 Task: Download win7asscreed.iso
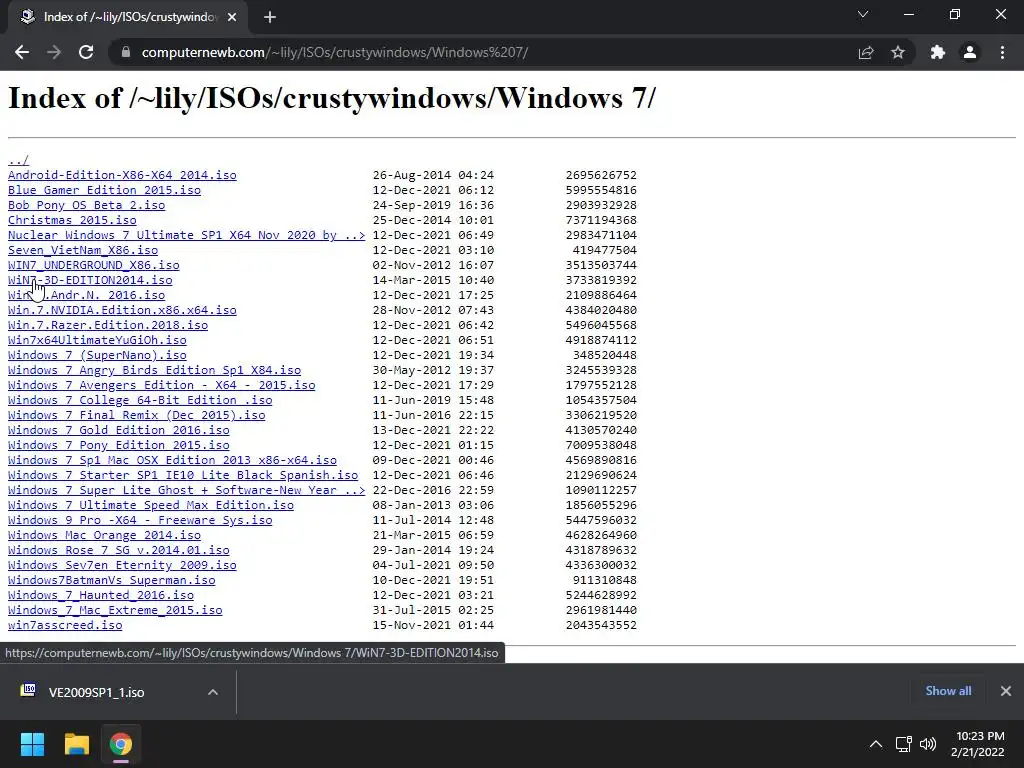(65, 626)
